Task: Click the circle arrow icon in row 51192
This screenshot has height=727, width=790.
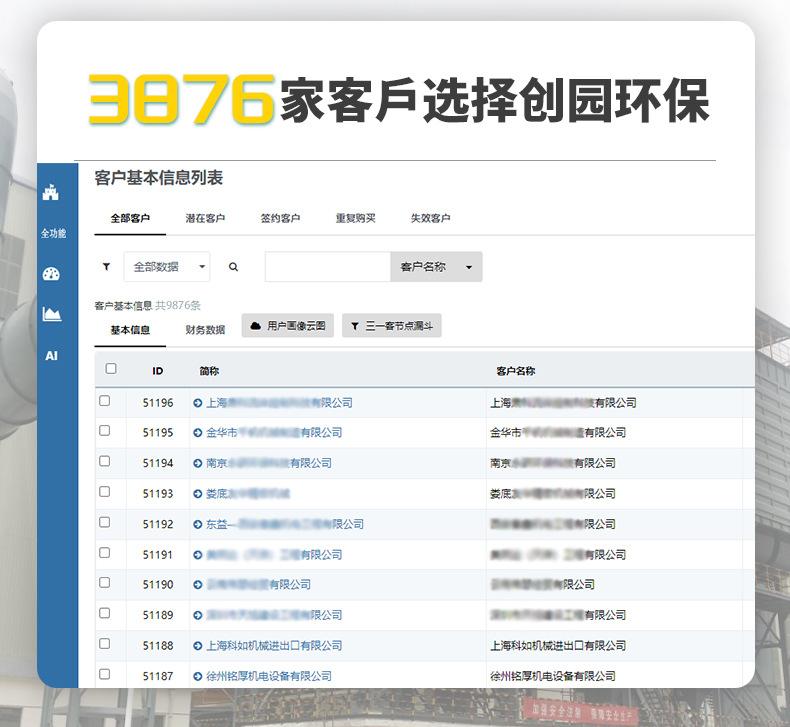Action: [x=198, y=524]
